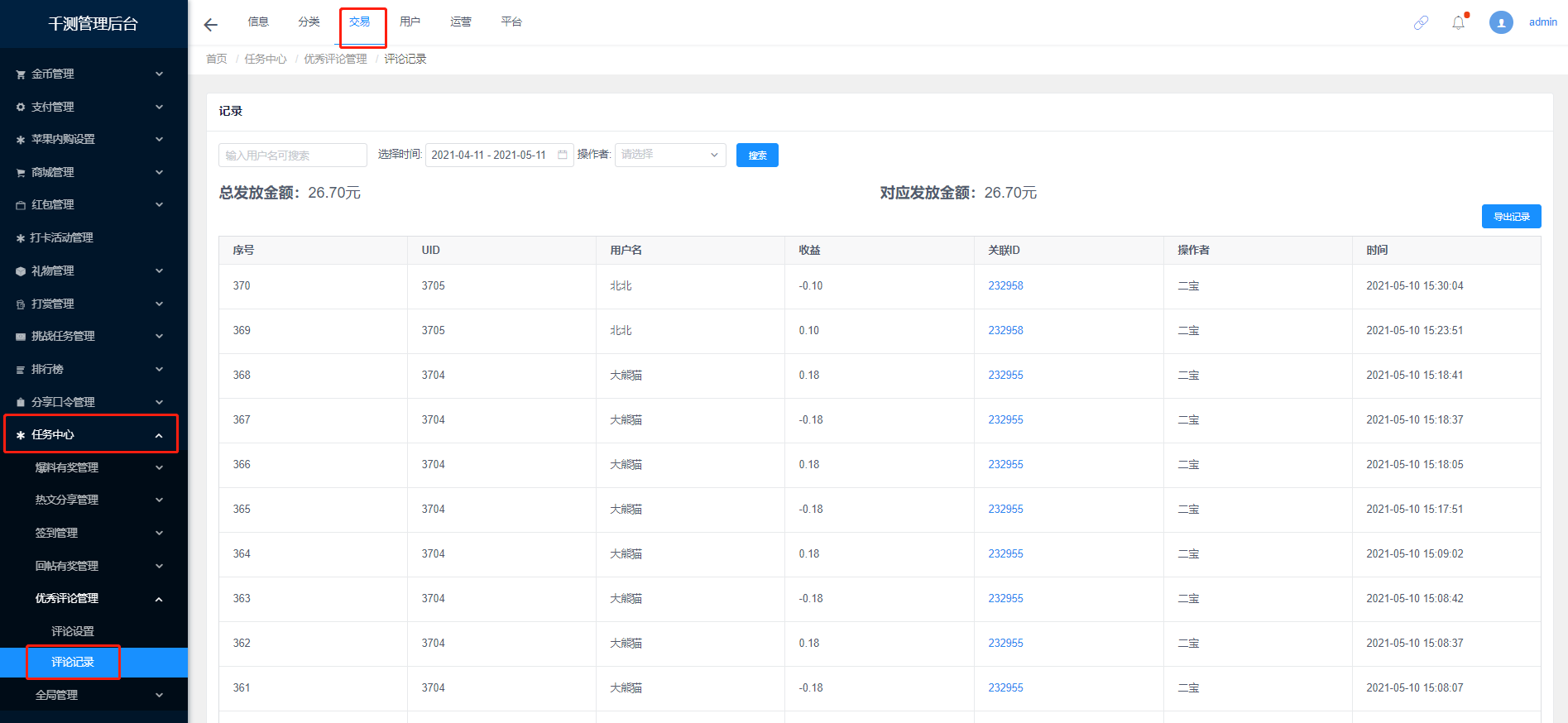
Task: Open 任务中心 breadcrumb link
Action: tap(266, 59)
